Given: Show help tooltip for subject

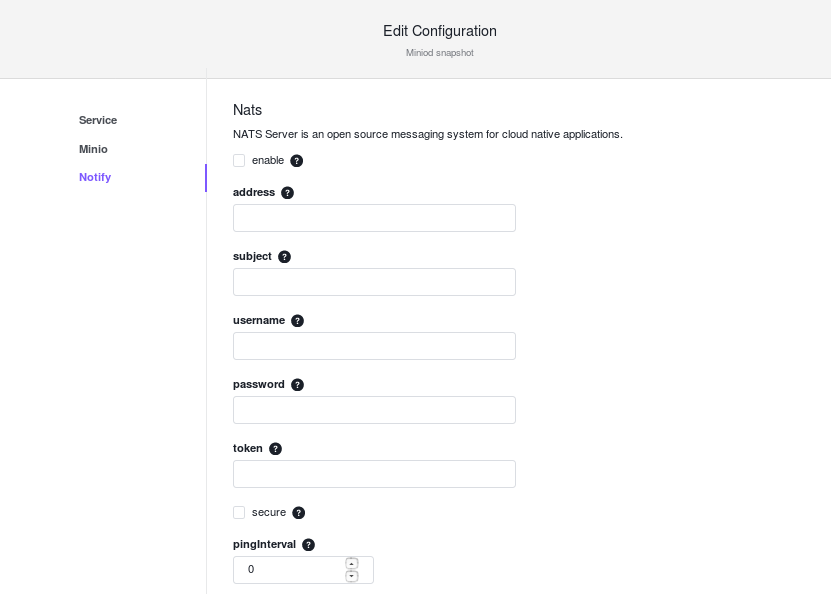Looking at the screenshot, I should (285, 257).
